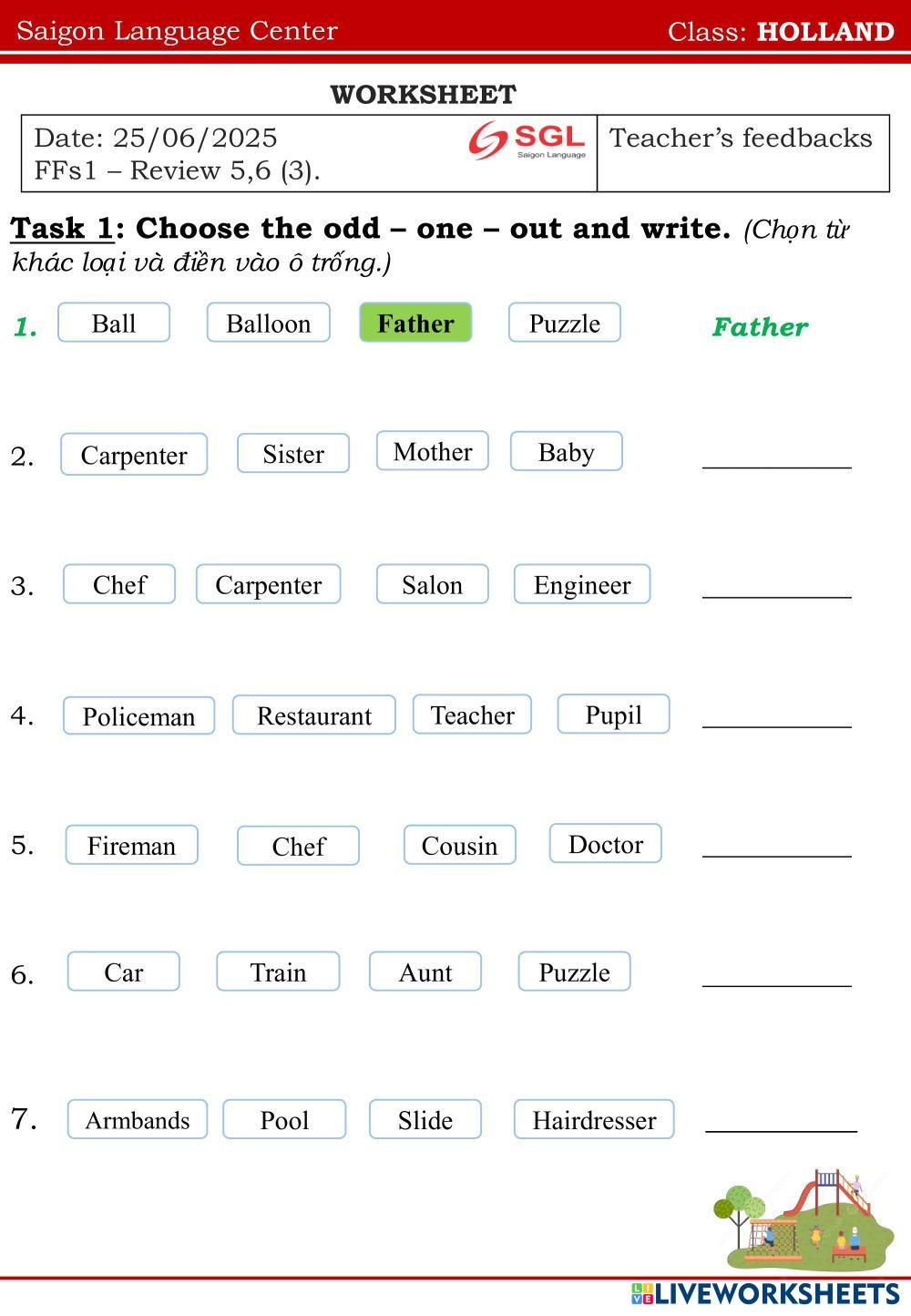
Task: Pick the Aunt word box
Action: point(425,972)
